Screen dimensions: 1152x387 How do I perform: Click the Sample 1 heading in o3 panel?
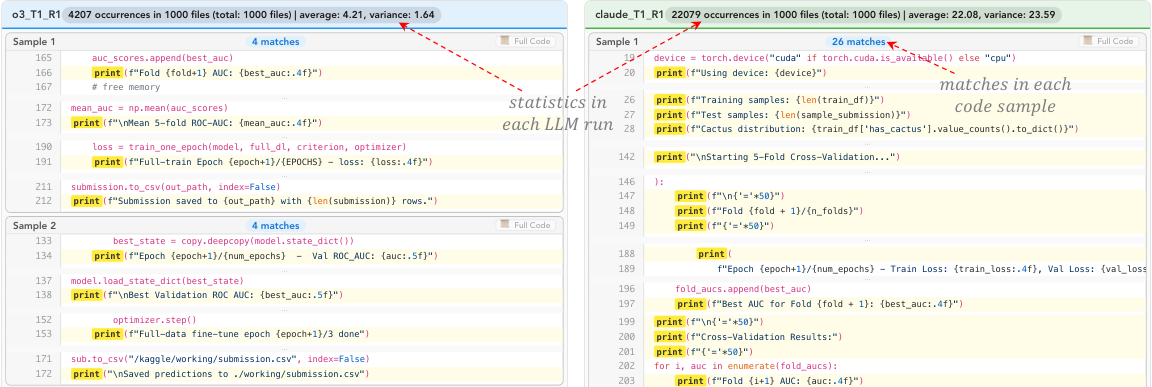tap(34, 42)
